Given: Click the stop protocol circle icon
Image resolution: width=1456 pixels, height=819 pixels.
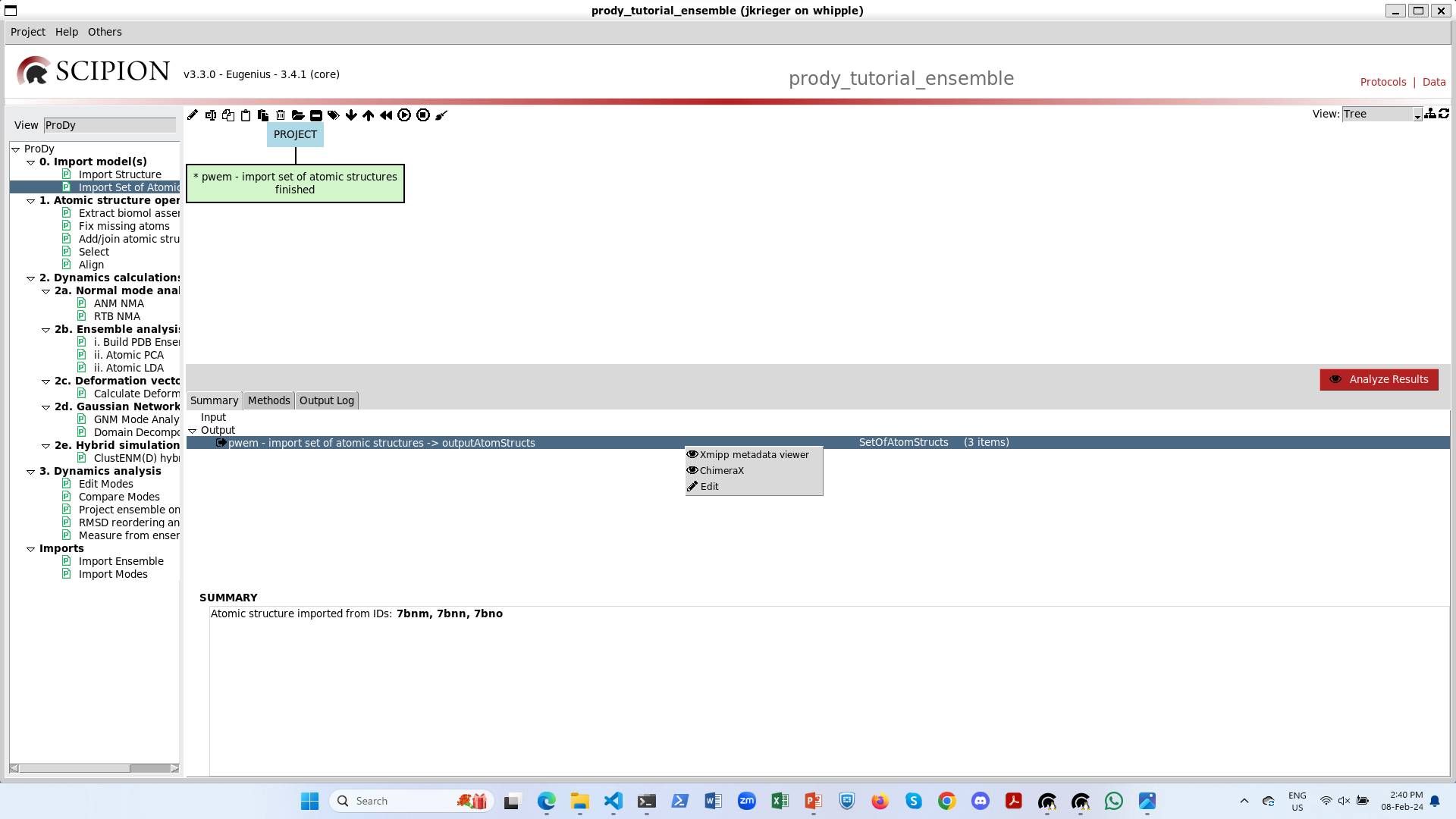Looking at the screenshot, I should pos(423,115).
